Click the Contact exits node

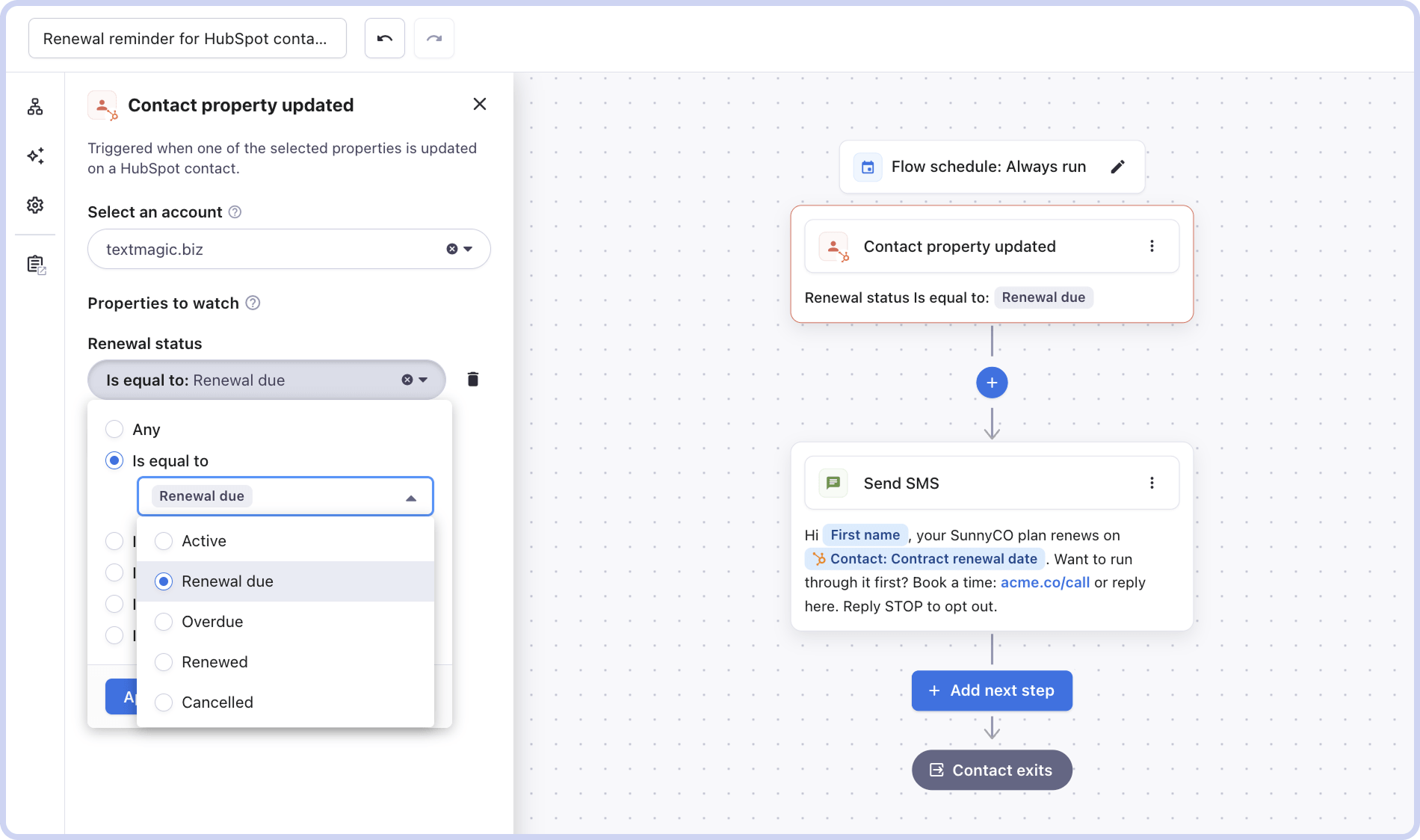992,770
